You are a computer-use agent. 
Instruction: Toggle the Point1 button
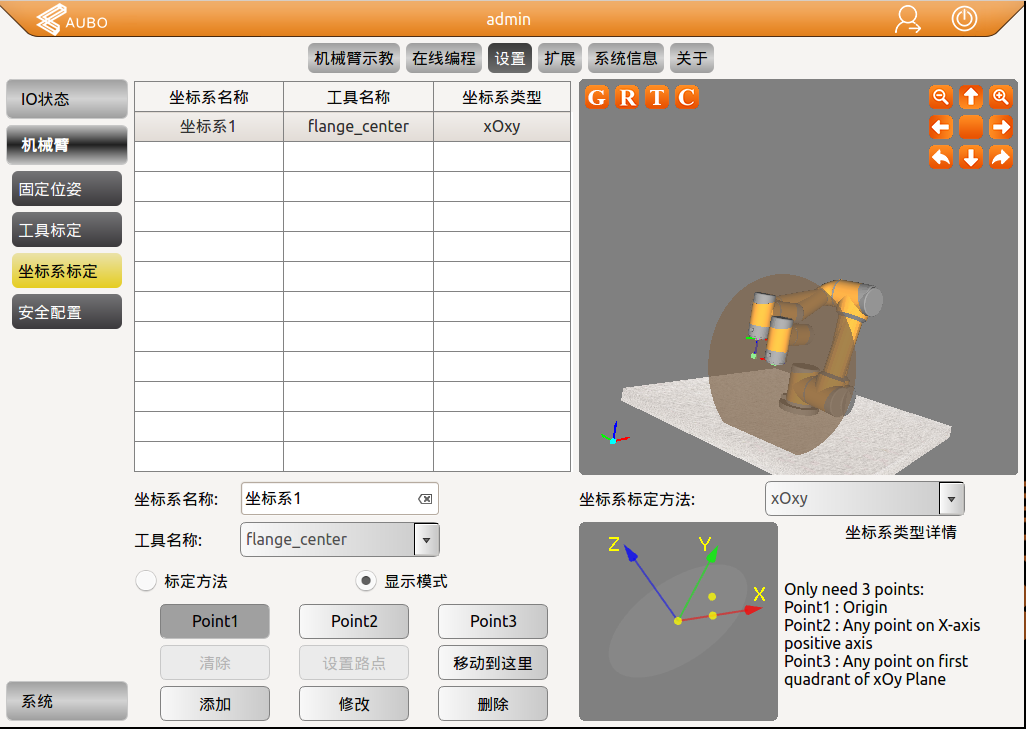[x=215, y=621]
